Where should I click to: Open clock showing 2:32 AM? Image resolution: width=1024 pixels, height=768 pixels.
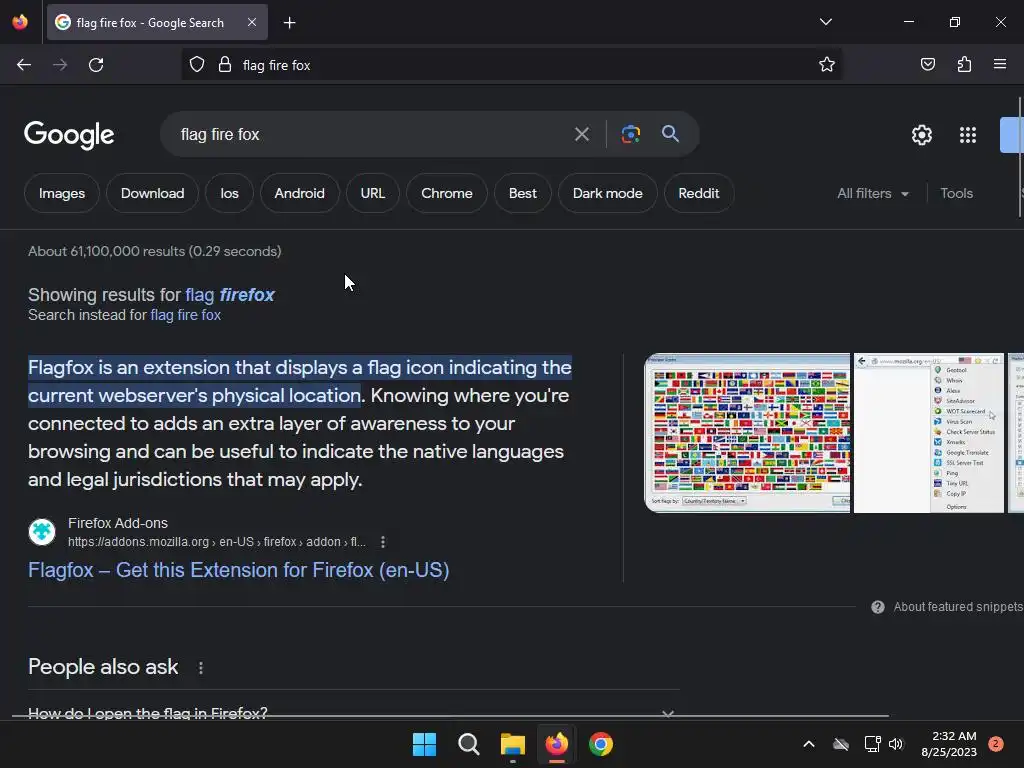949,744
